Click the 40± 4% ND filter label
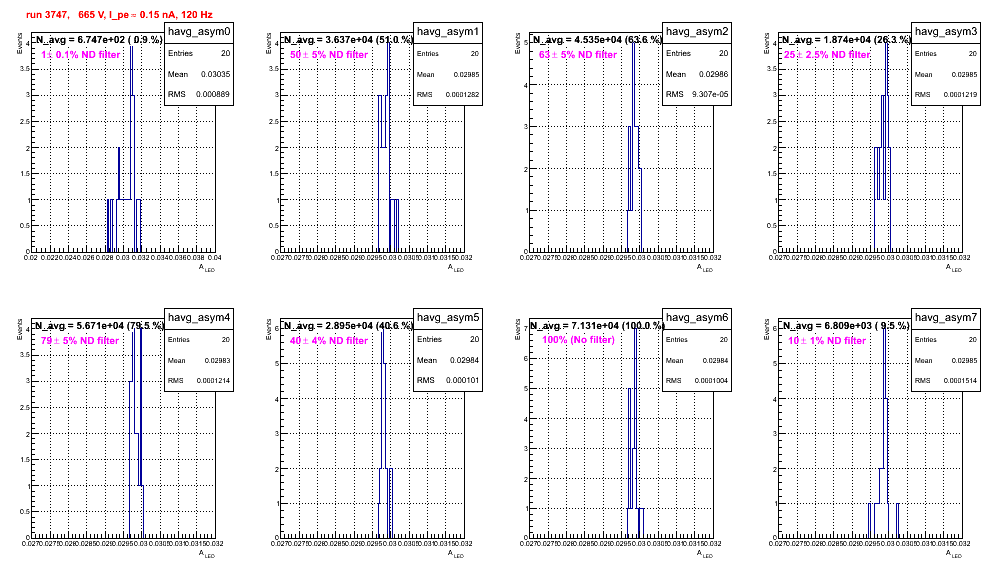 [329, 341]
